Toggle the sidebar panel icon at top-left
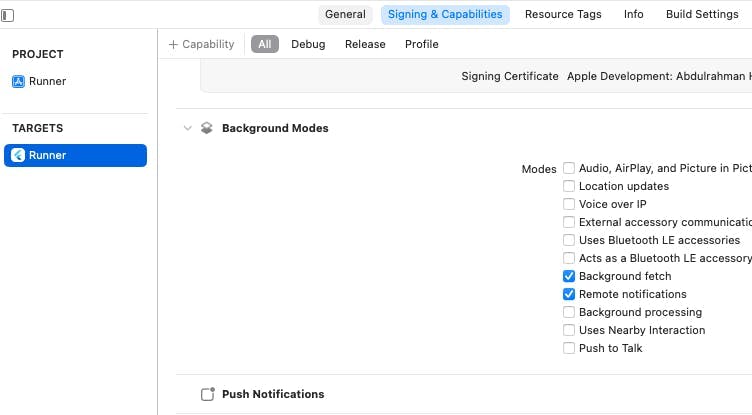 [x=8, y=15]
